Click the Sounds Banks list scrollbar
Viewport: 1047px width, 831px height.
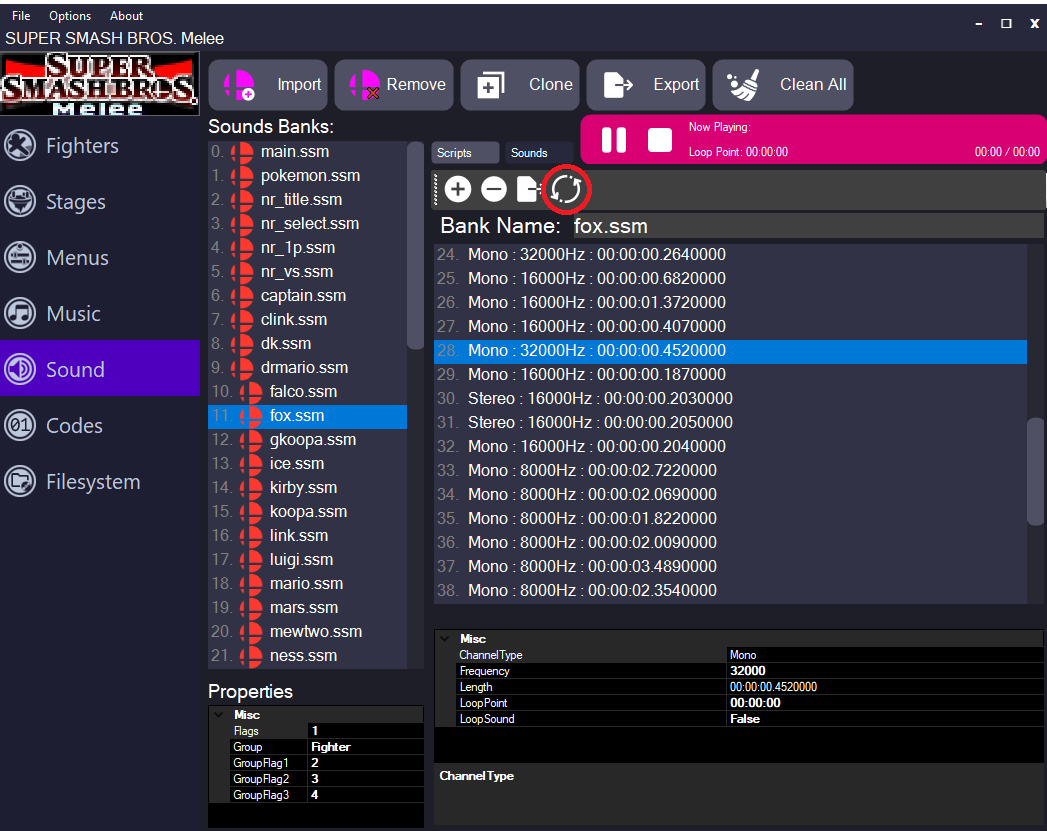pos(415,245)
